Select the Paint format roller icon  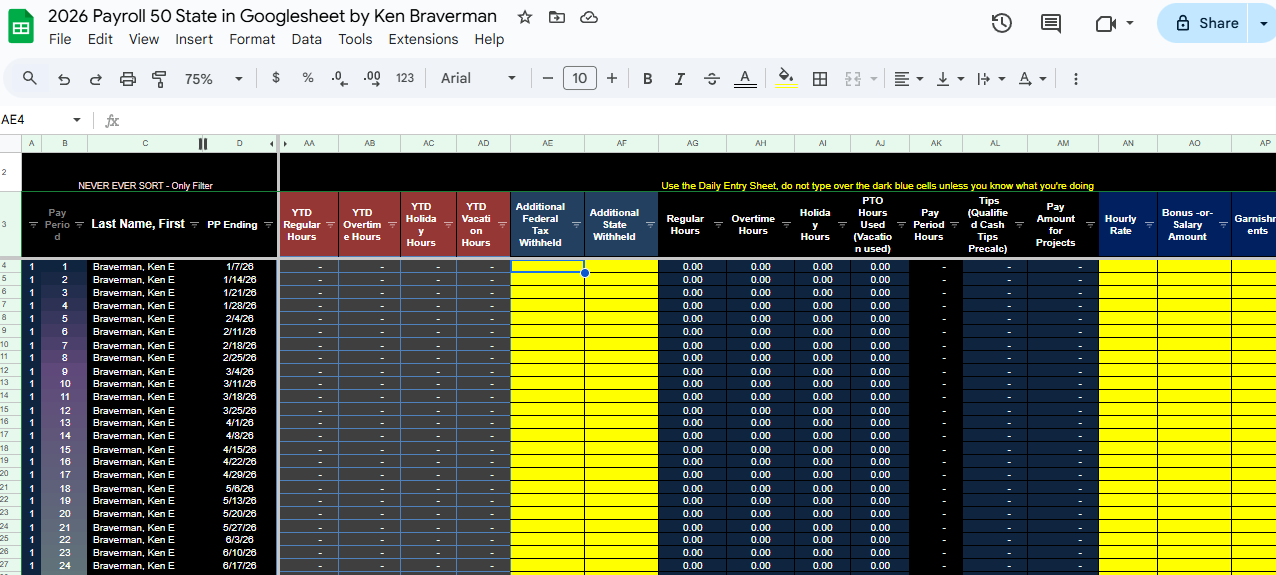[x=159, y=78]
